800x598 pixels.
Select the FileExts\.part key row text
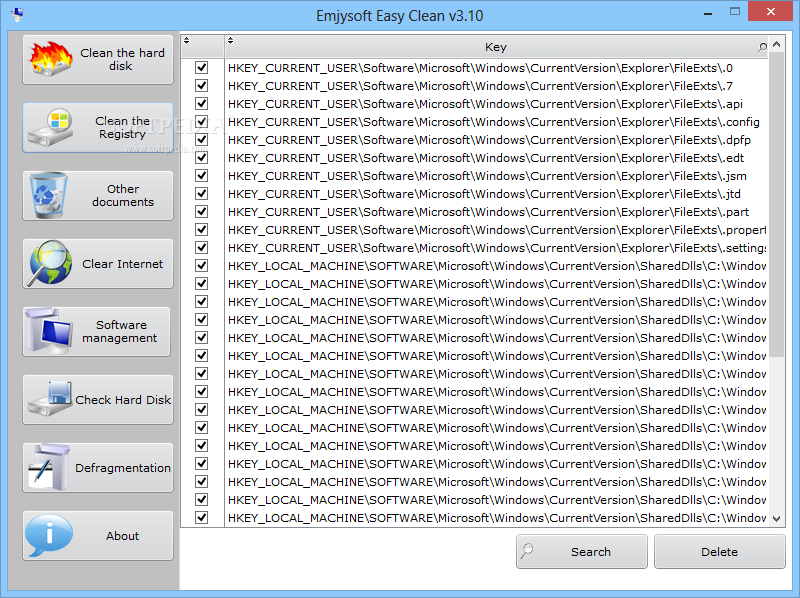(488, 212)
